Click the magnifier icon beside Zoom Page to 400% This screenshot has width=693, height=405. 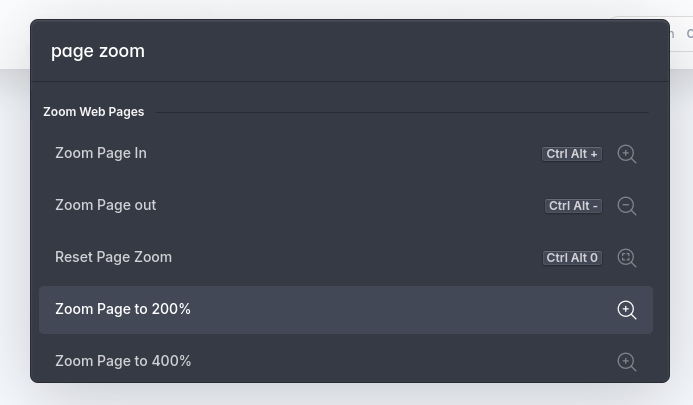click(x=627, y=362)
